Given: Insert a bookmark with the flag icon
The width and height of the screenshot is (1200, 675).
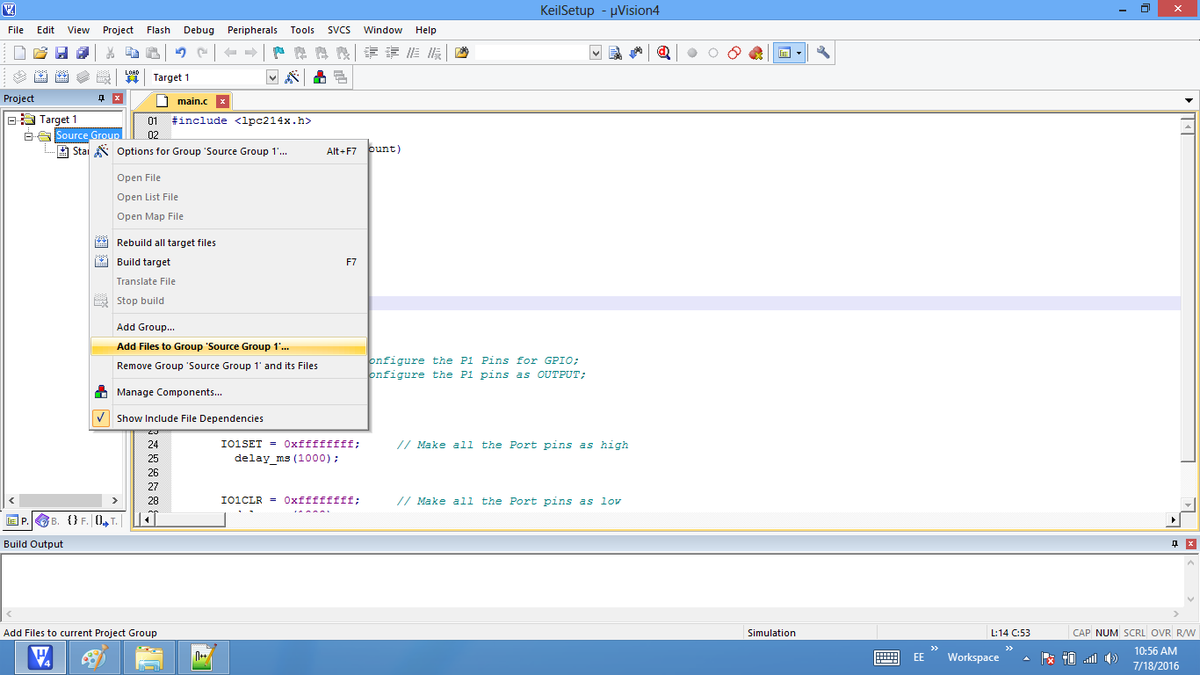Looking at the screenshot, I should tap(279, 53).
